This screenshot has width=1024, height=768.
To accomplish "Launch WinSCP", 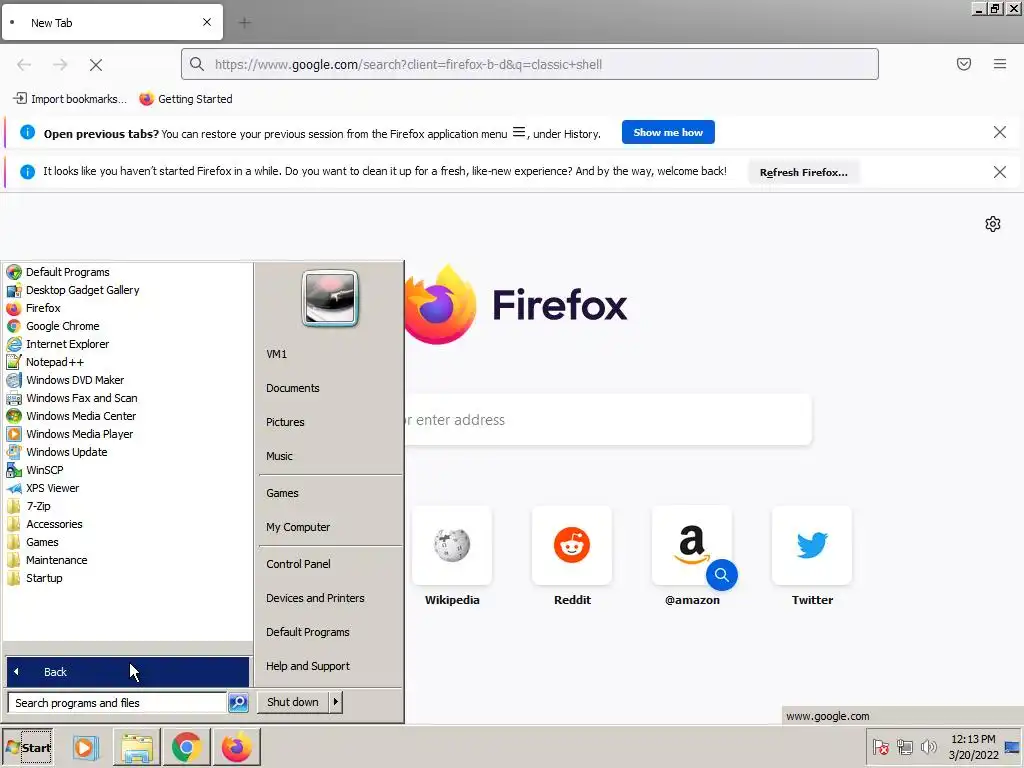I will pos(35,470).
